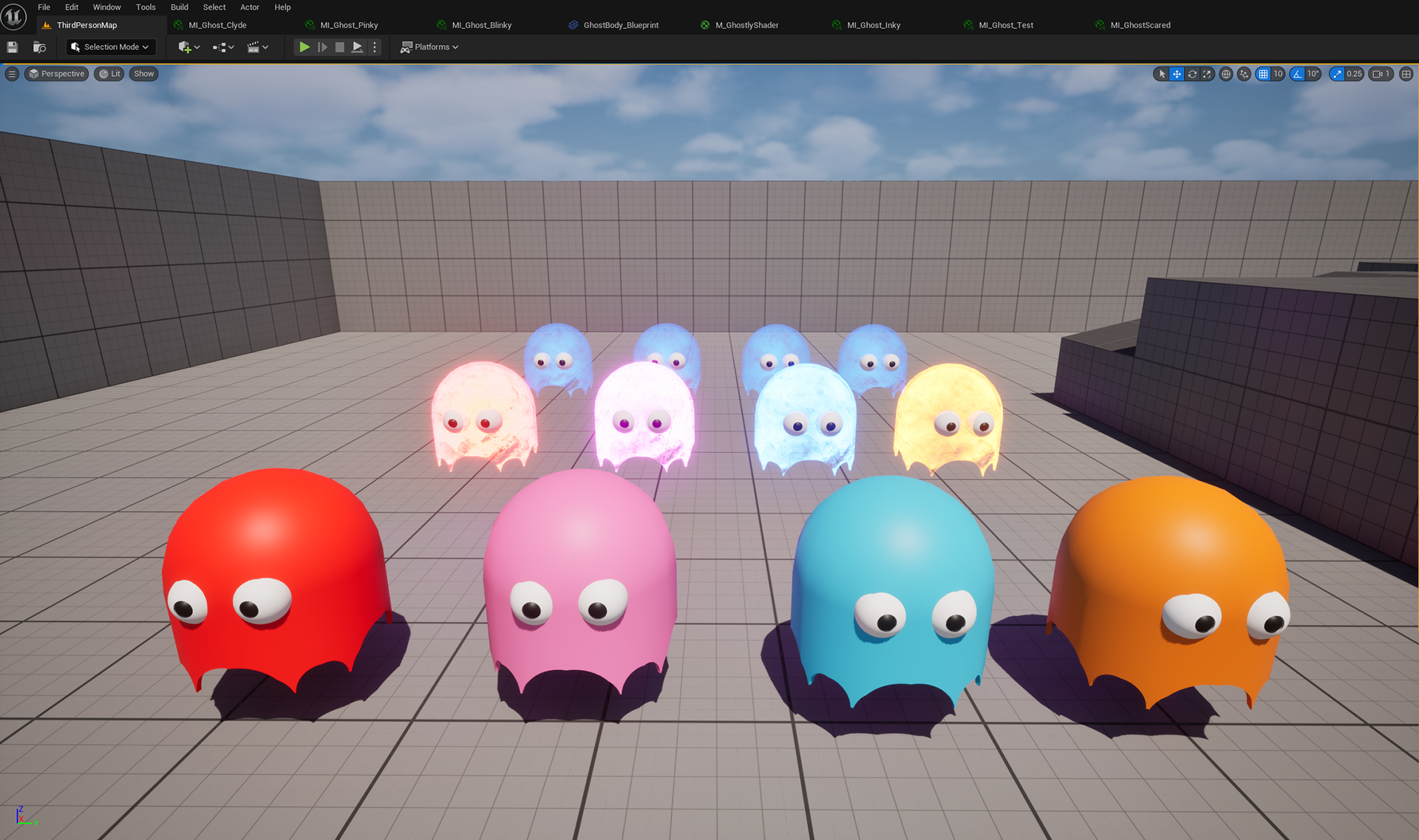This screenshot has height=840, width=1419.
Task: Save the current level
Action: coord(13,47)
